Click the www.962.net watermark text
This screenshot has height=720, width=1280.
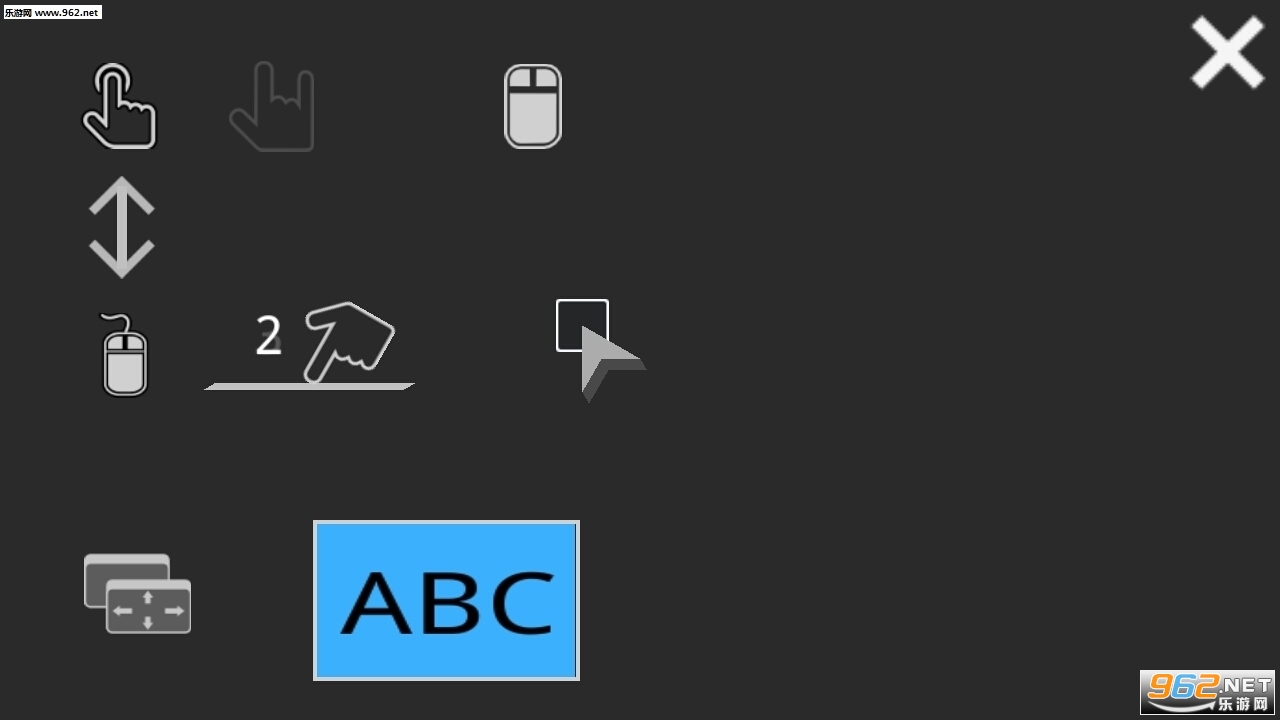point(68,12)
